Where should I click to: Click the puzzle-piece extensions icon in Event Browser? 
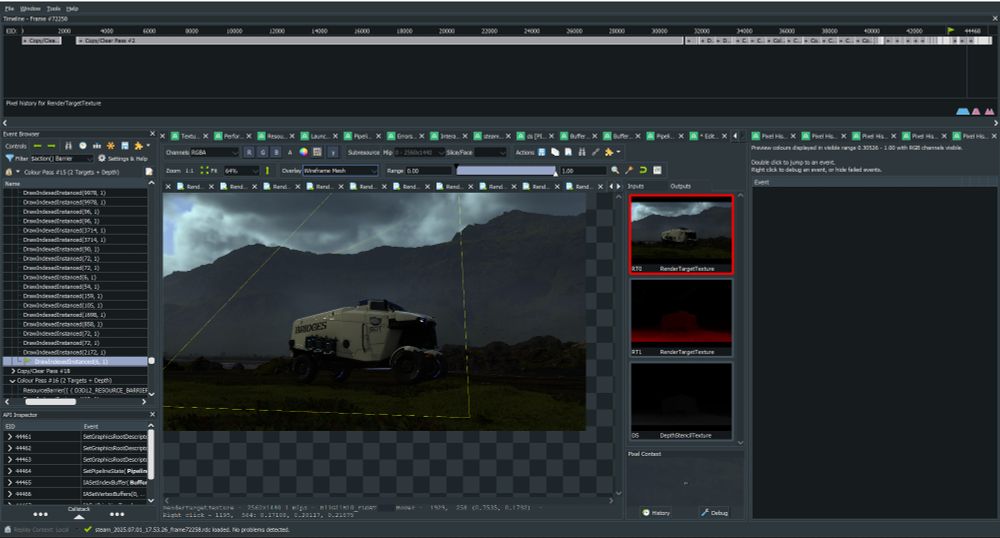coord(138,146)
